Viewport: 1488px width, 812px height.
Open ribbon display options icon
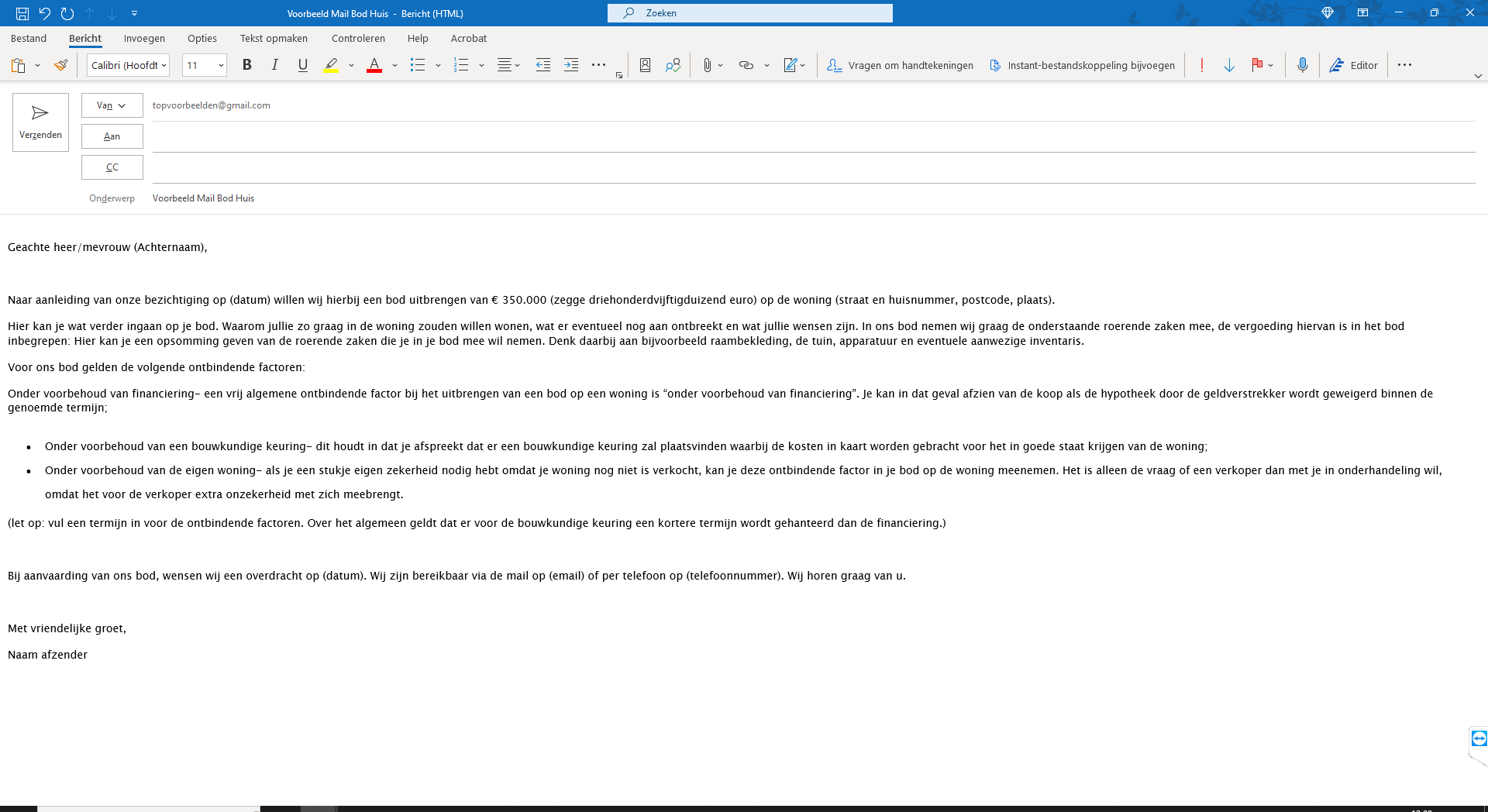click(1362, 13)
